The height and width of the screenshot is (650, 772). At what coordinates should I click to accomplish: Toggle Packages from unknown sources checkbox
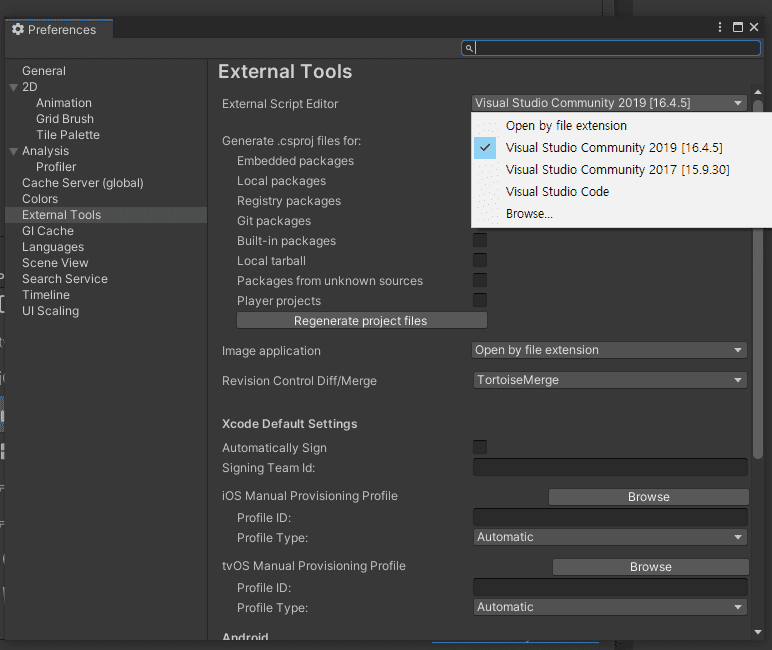[480, 280]
